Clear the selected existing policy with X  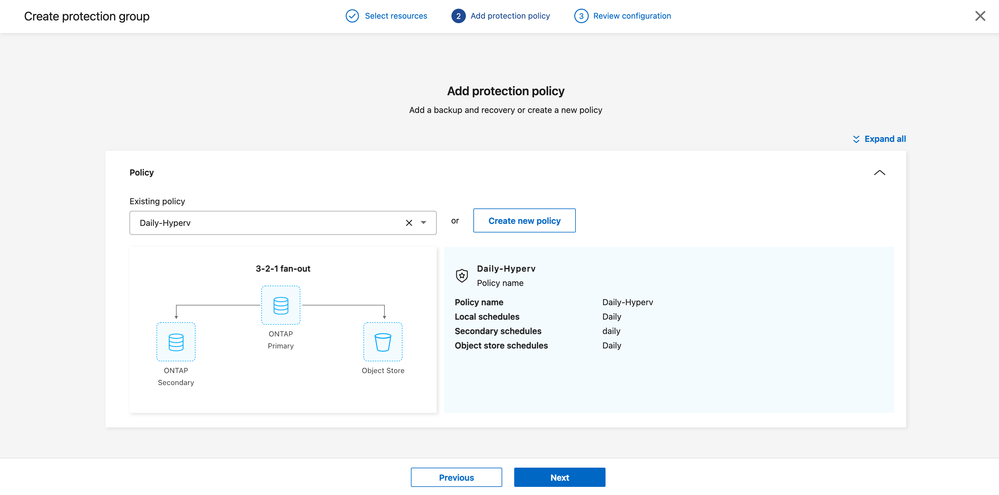(409, 223)
